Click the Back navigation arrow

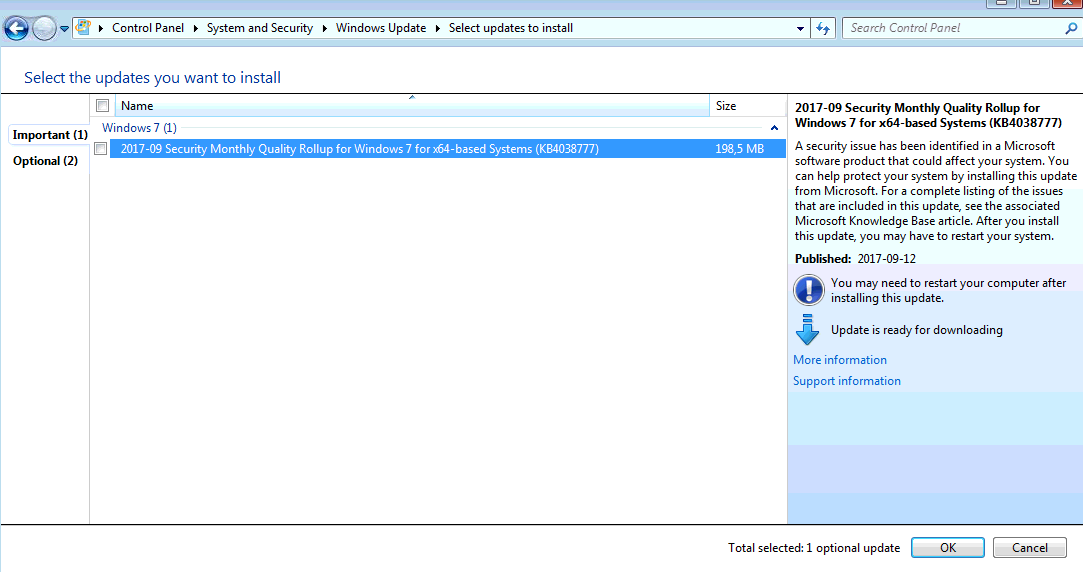[x=17, y=28]
